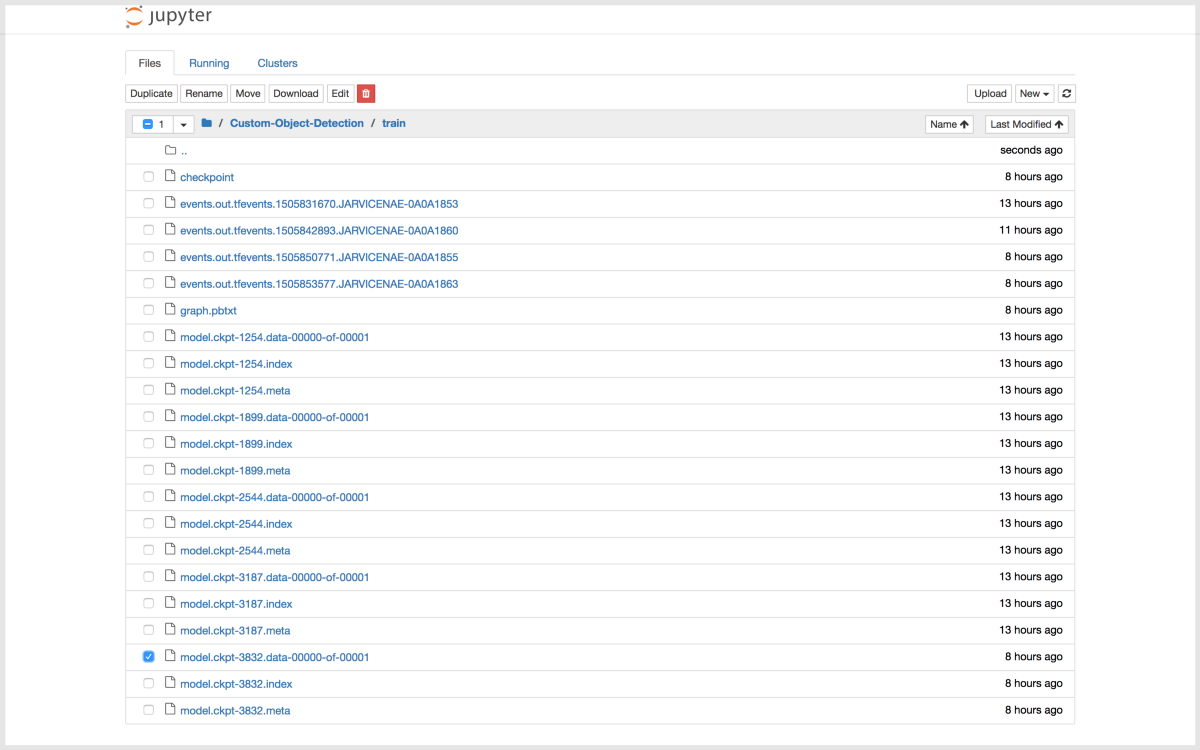Check the box for graph.pbtxt
Viewport: 1200px width, 750px height.
[148, 310]
